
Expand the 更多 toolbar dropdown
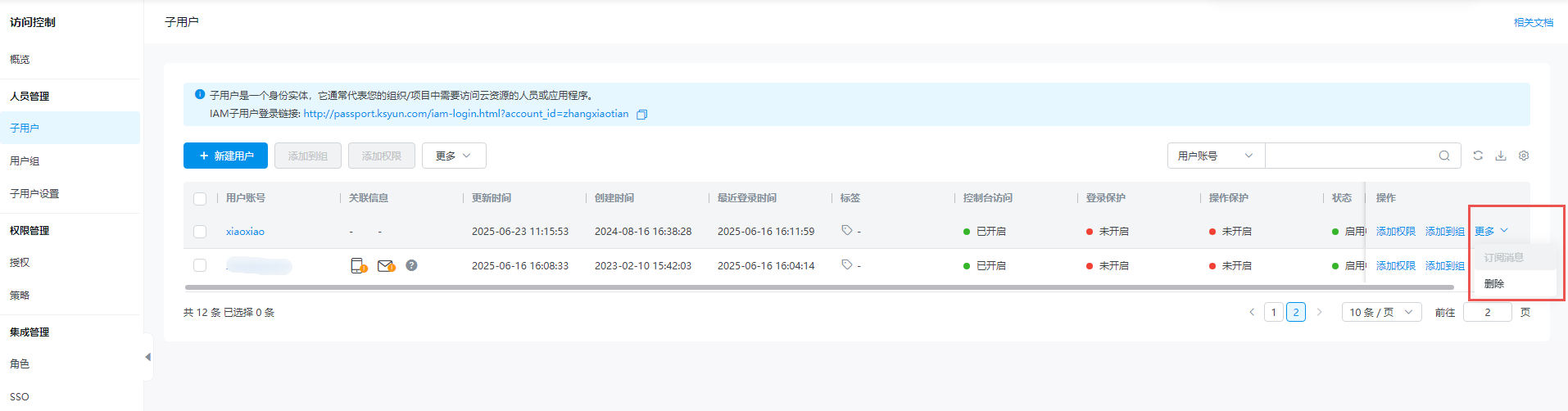(454, 156)
